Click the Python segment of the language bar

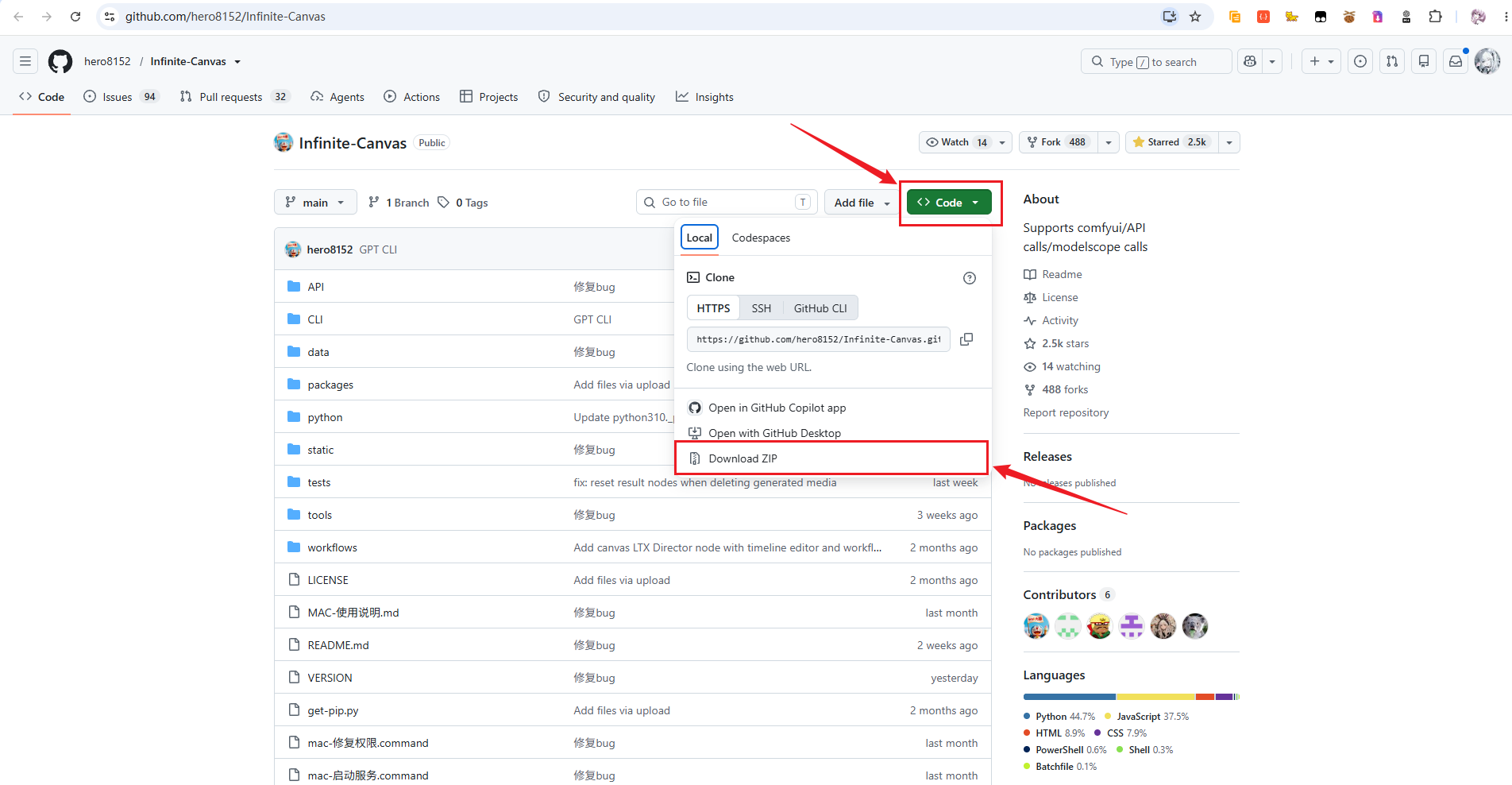pyautogui.click(x=1070, y=697)
